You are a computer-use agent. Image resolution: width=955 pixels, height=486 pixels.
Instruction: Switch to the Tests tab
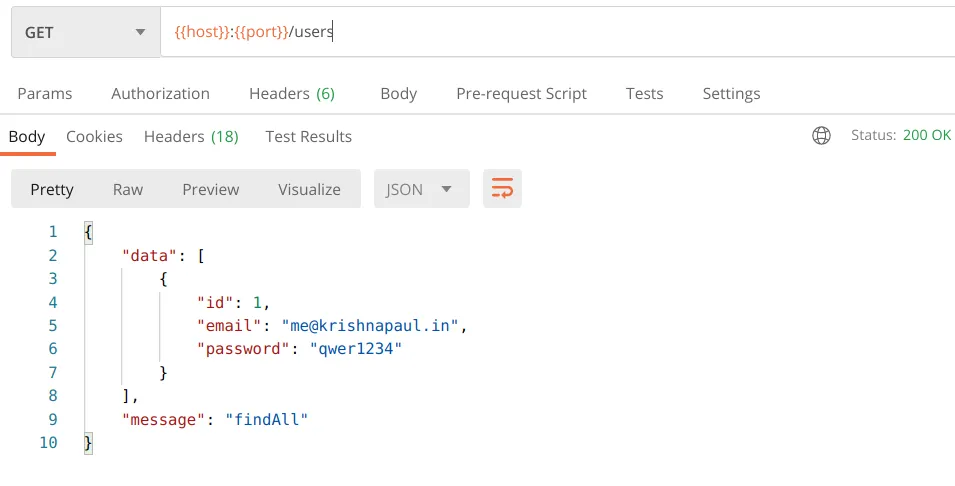644,93
